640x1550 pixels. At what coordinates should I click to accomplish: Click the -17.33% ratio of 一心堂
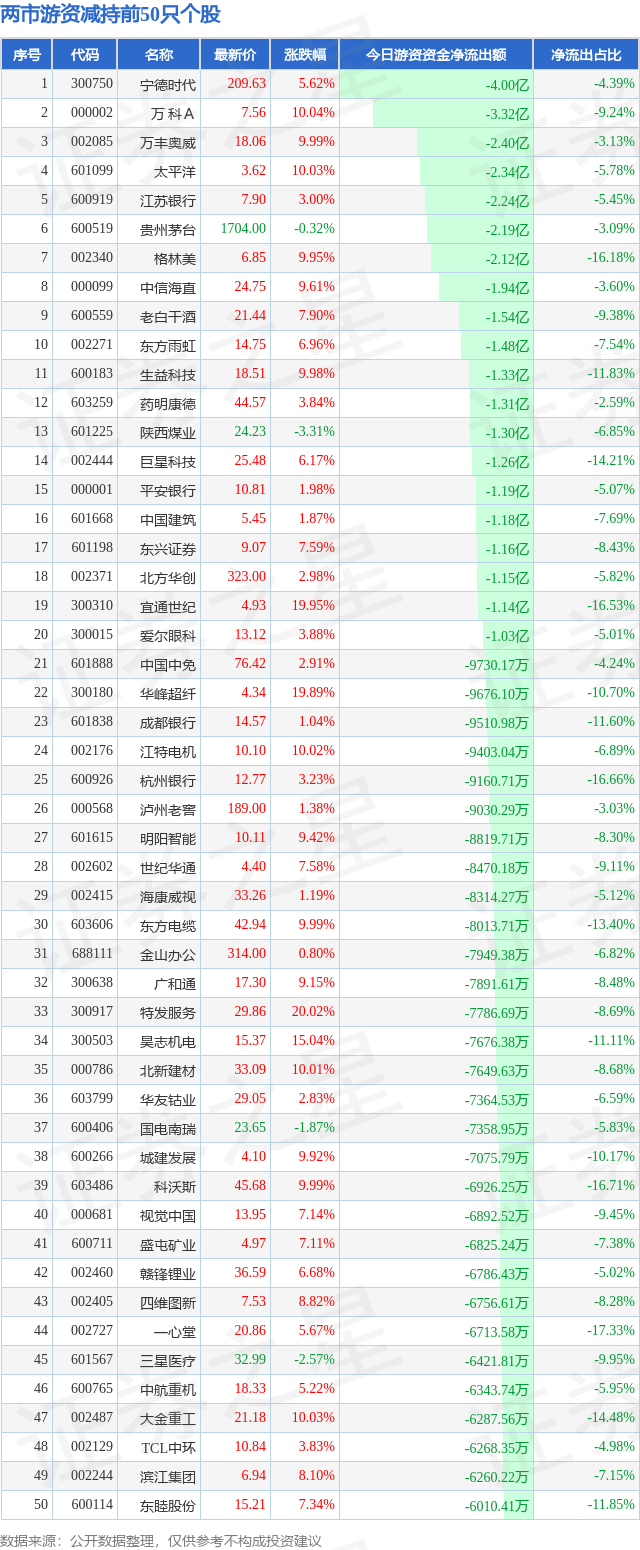(611, 1331)
